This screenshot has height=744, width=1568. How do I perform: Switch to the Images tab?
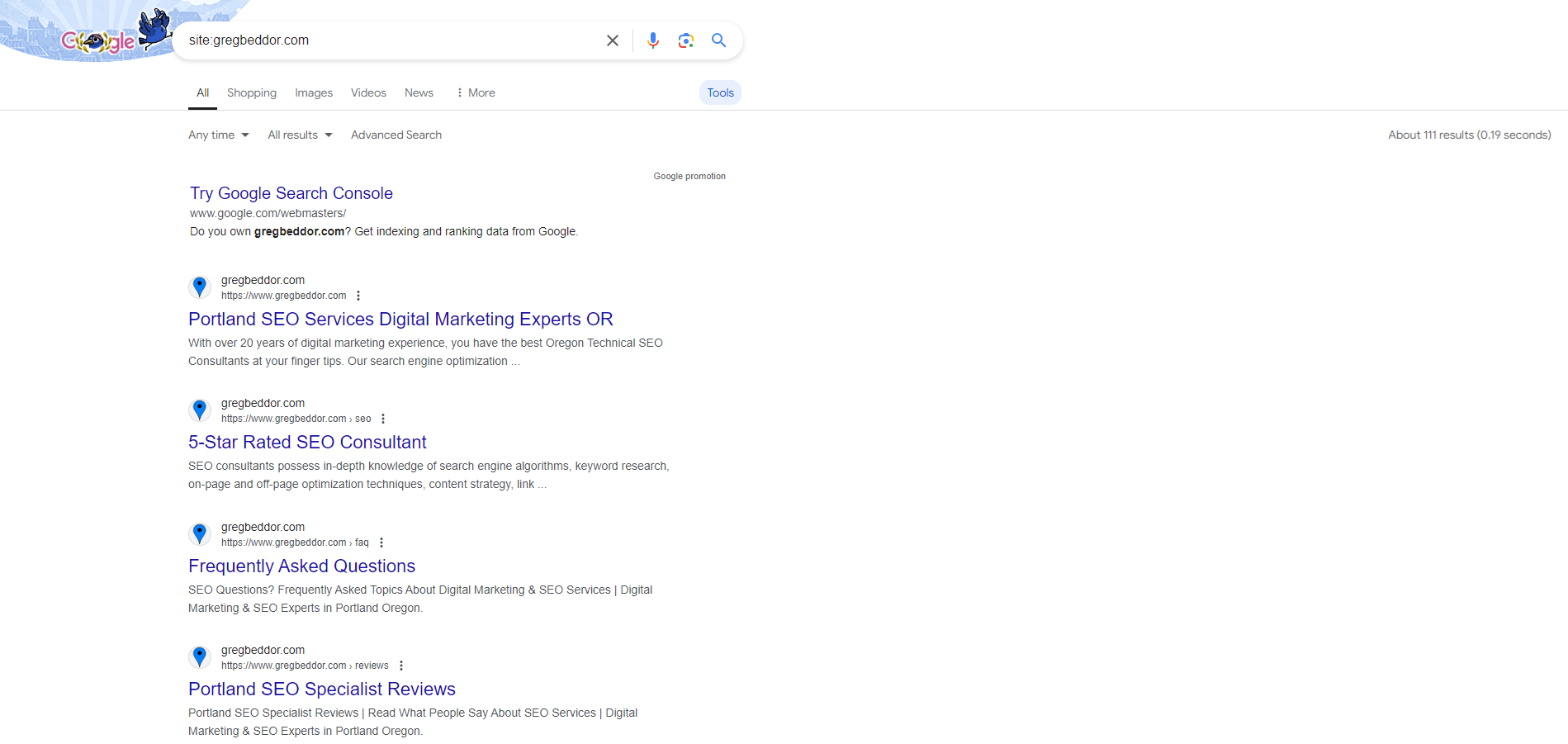(314, 92)
